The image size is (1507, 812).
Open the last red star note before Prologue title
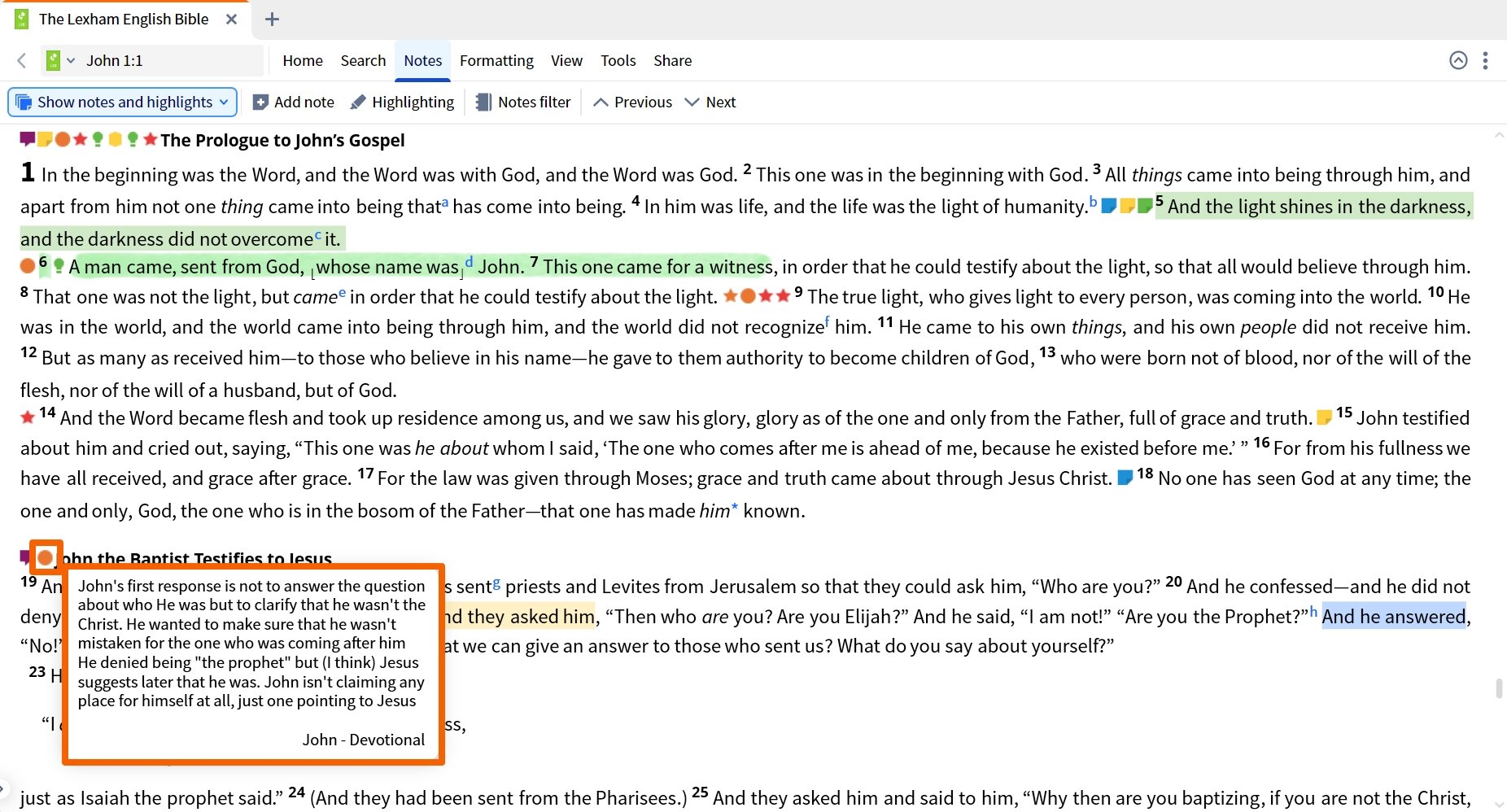coord(150,139)
